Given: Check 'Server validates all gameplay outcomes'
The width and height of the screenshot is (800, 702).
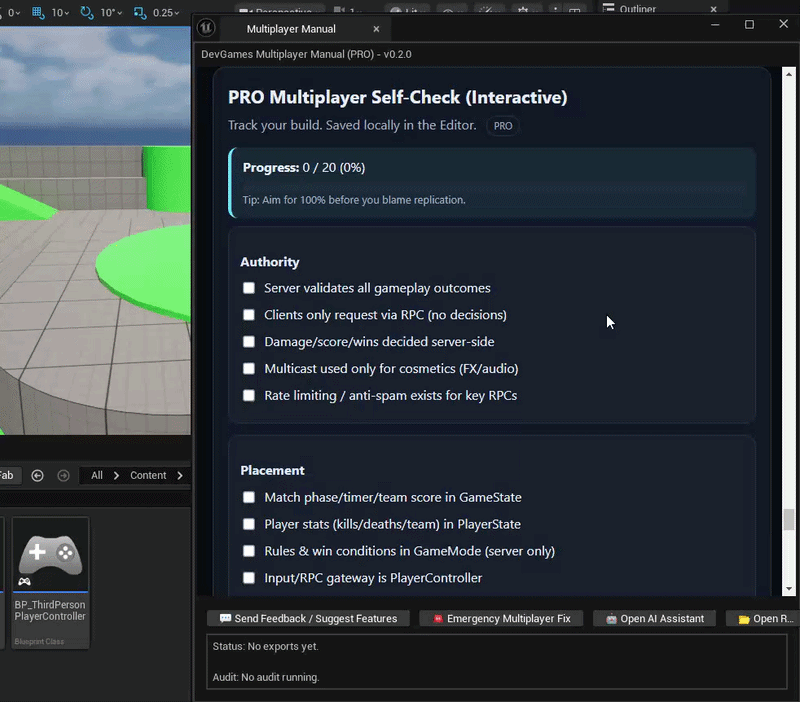Looking at the screenshot, I should point(248,288).
